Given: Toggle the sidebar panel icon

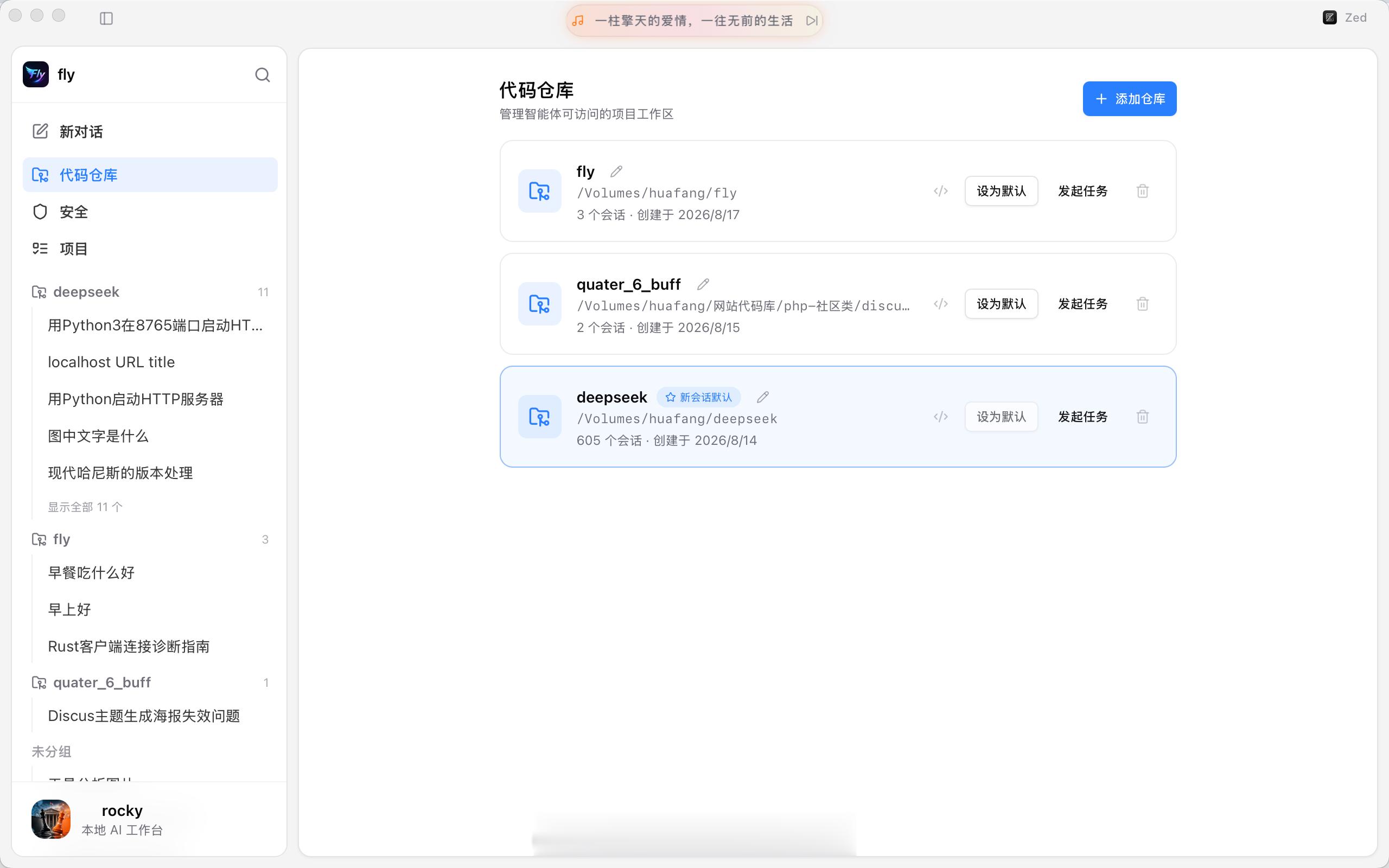Looking at the screenshot, I should click(106, 18).
